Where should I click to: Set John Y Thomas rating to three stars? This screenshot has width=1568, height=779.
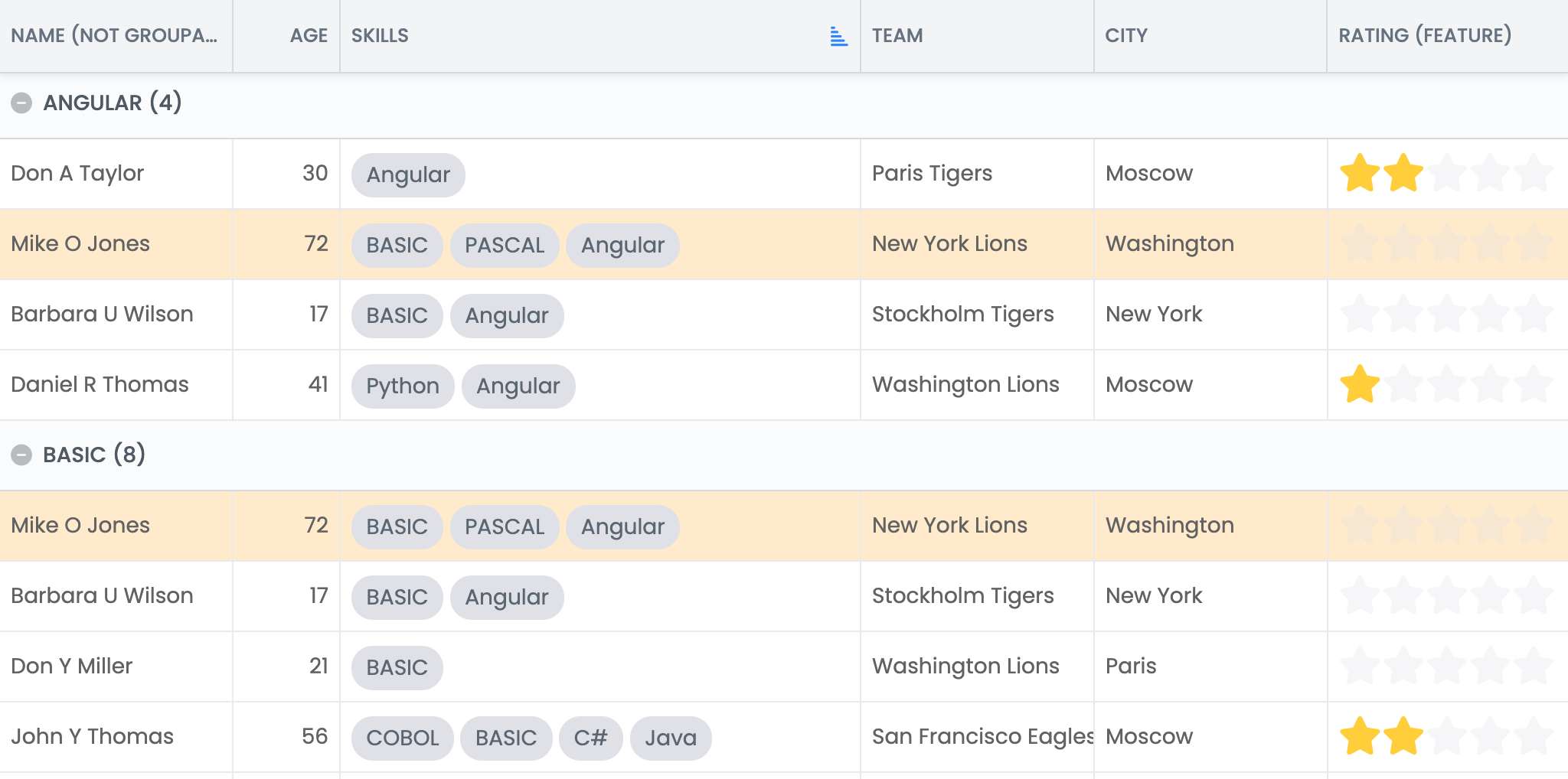coord(1447,736)
